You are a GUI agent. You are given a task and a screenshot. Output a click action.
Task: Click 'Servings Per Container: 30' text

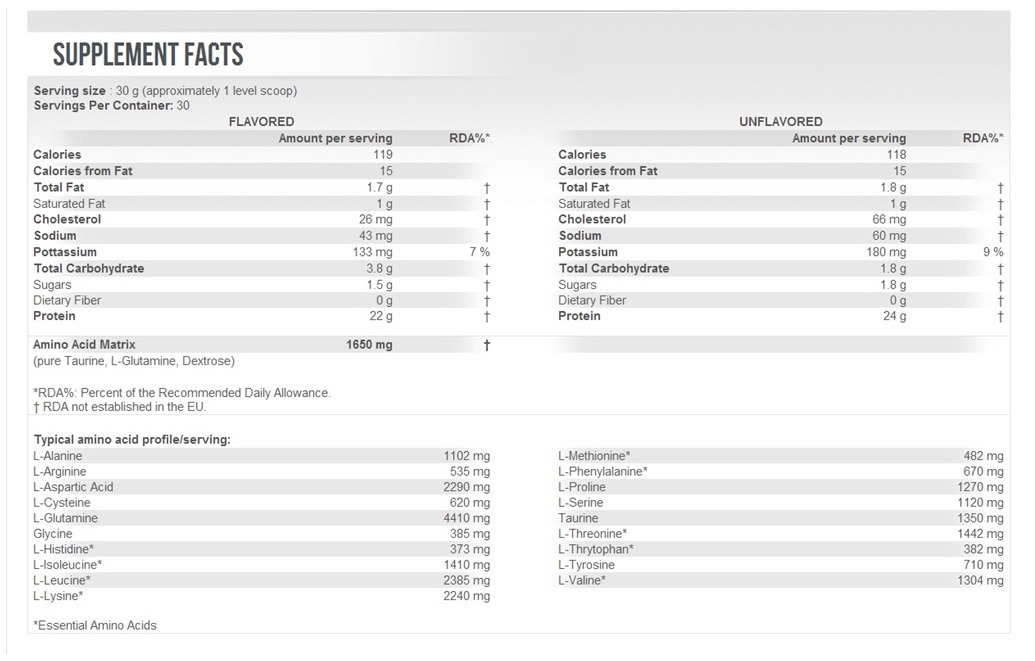click(112, 106)
